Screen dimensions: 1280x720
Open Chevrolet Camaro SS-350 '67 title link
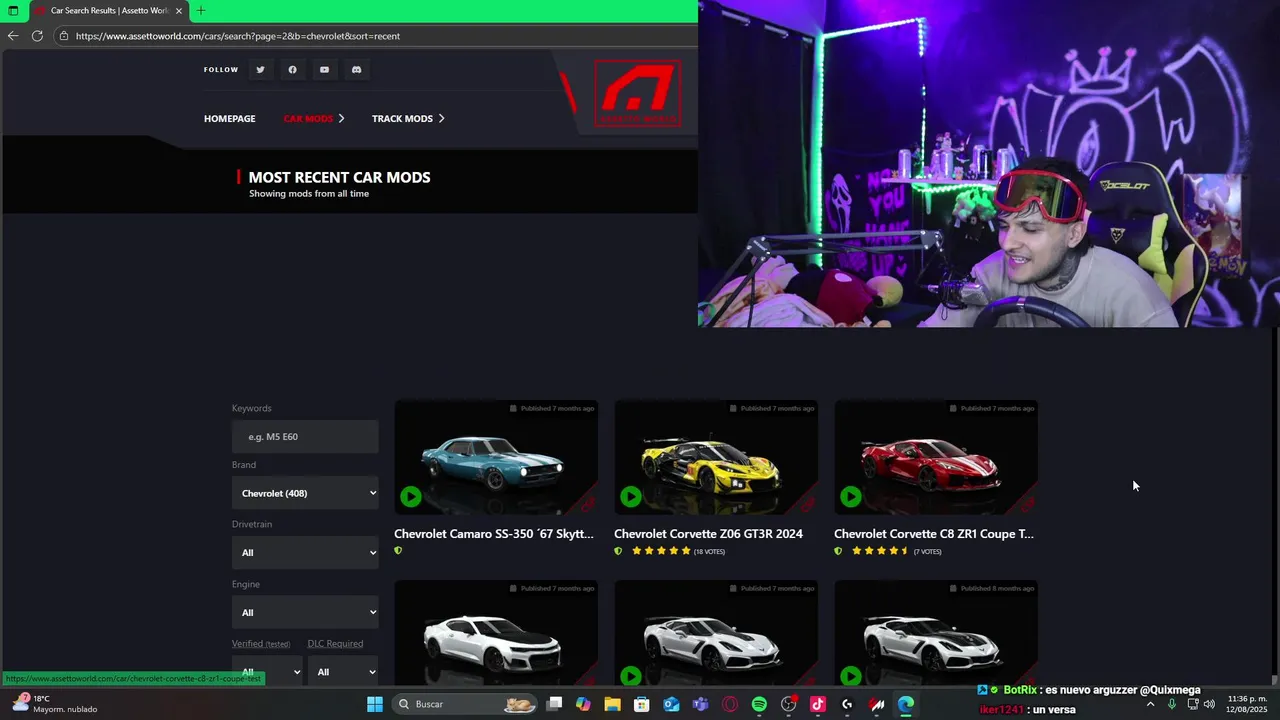(x=494, y=534)
